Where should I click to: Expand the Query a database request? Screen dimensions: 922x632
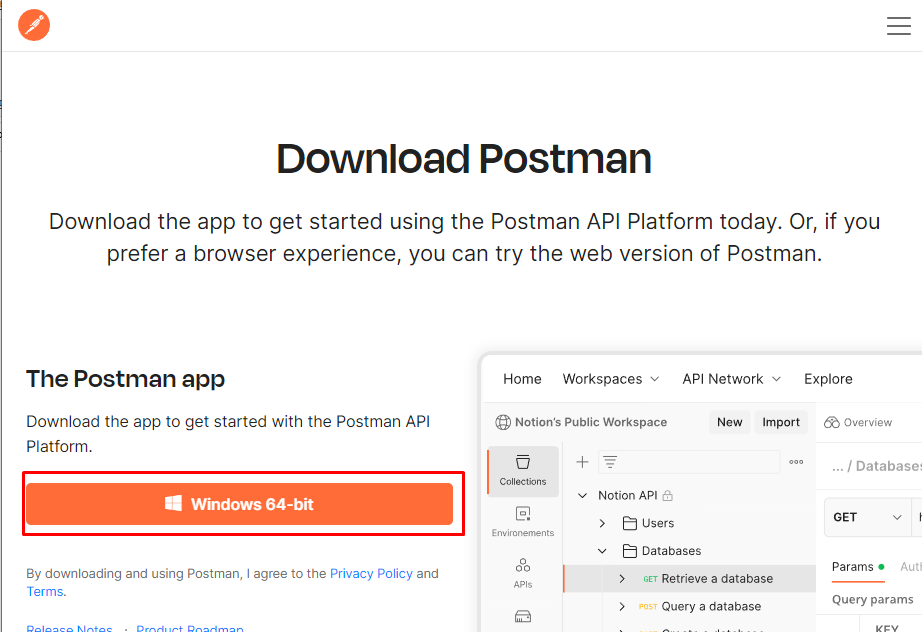[x=622, y=606]
